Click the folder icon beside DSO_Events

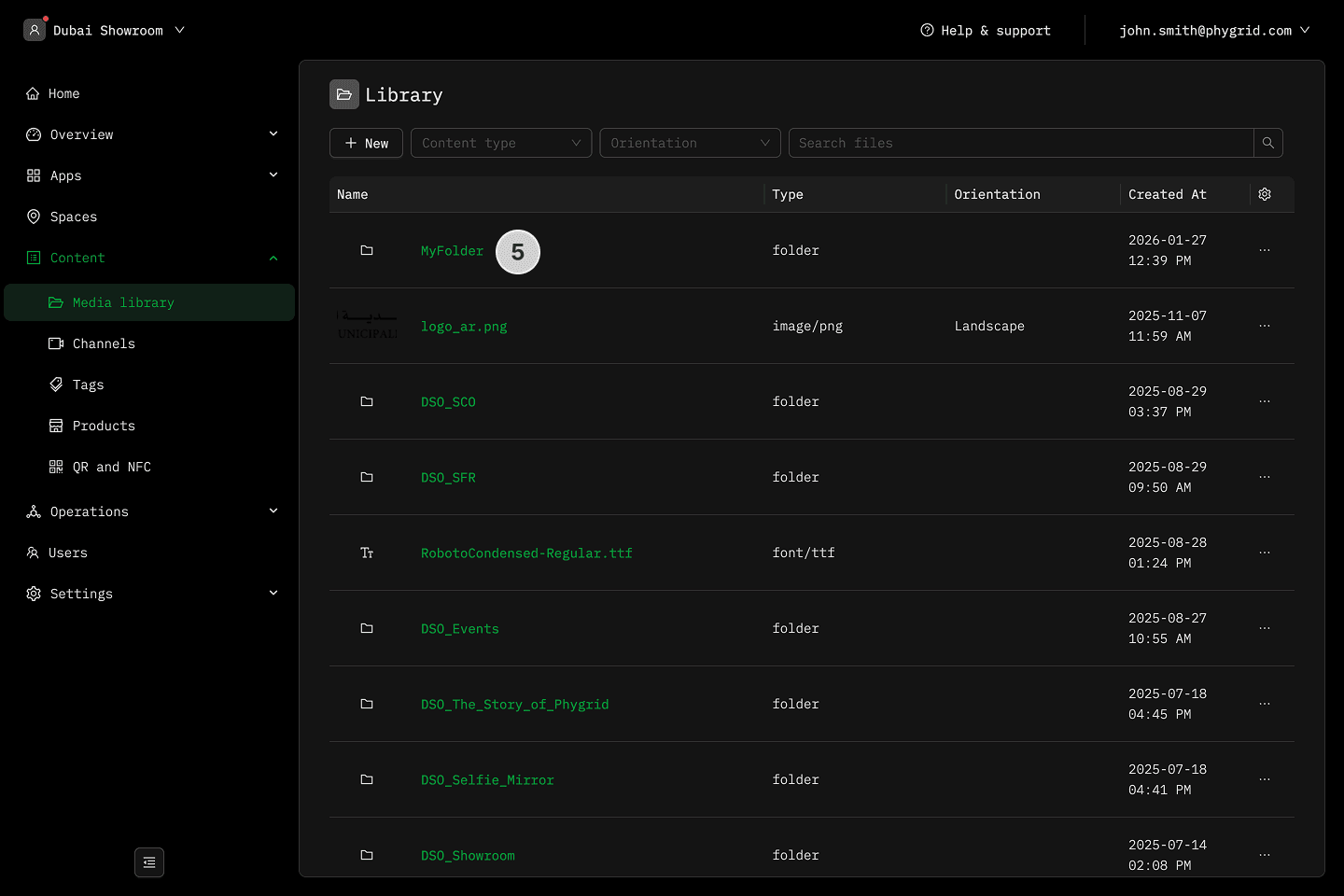[x=367, y=628]
